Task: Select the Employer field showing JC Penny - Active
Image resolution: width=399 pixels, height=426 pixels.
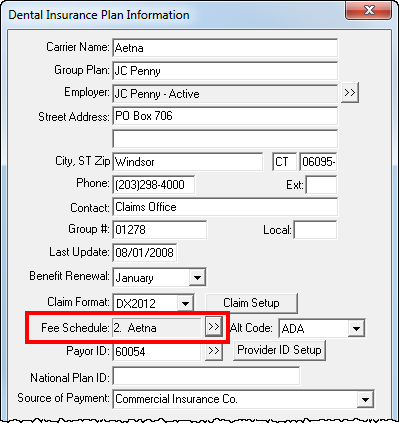Action: tap(225, 94)
